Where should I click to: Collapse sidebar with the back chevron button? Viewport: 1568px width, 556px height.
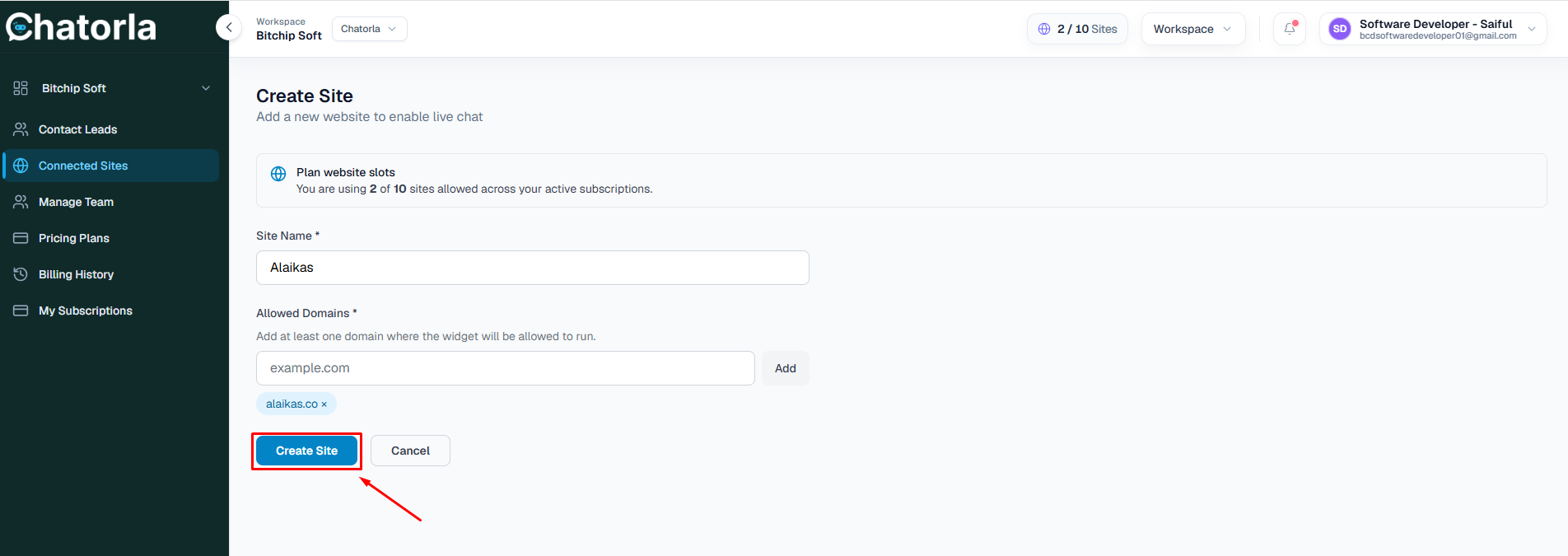229,27
